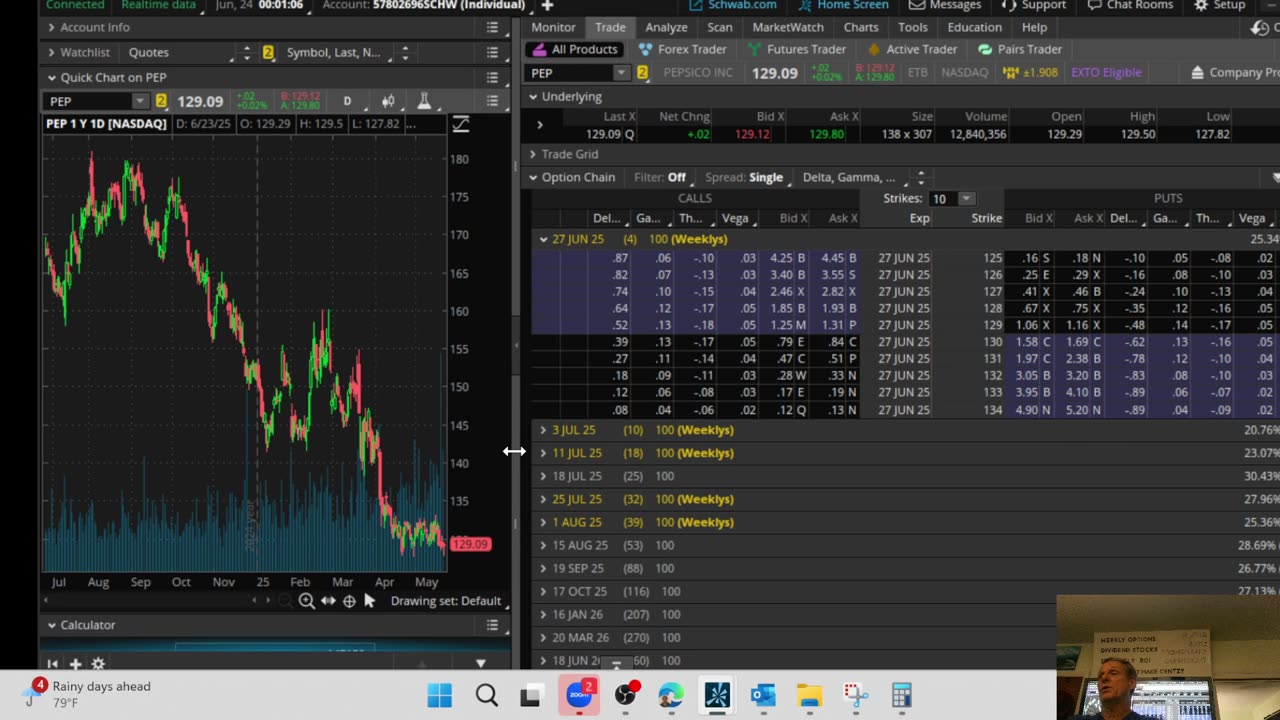Toggle the option chain Filter Off setting
Screen dimensions: 1280x720
[676, 177]
